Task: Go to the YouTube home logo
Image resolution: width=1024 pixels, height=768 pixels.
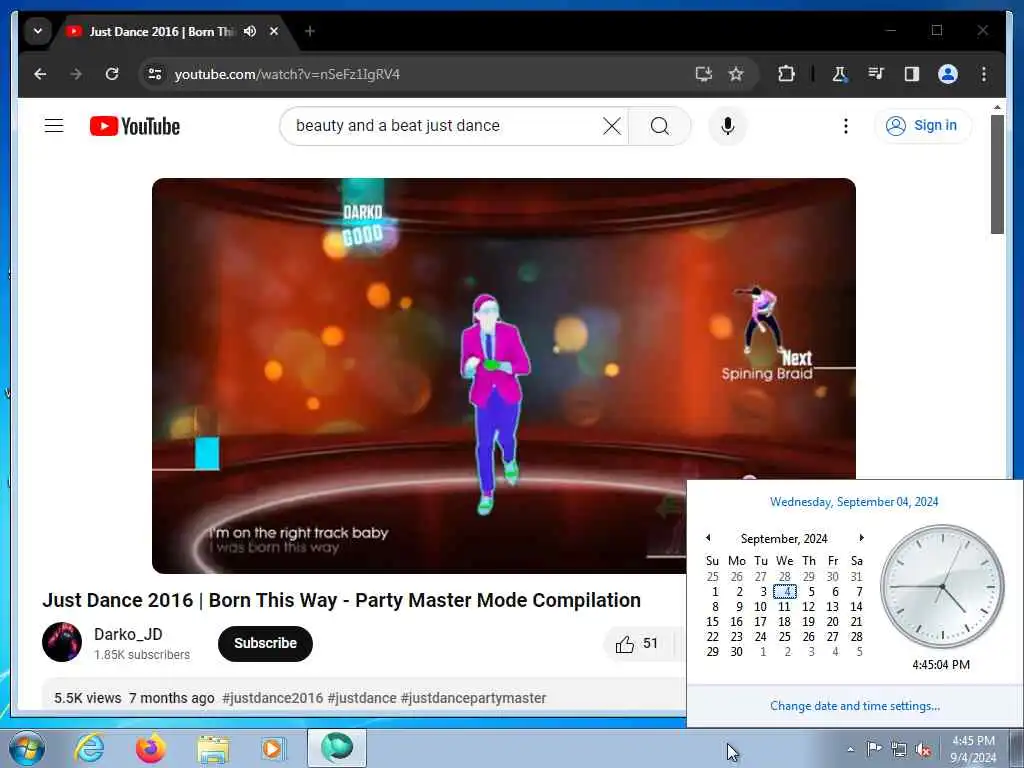Action: [135, 126]
